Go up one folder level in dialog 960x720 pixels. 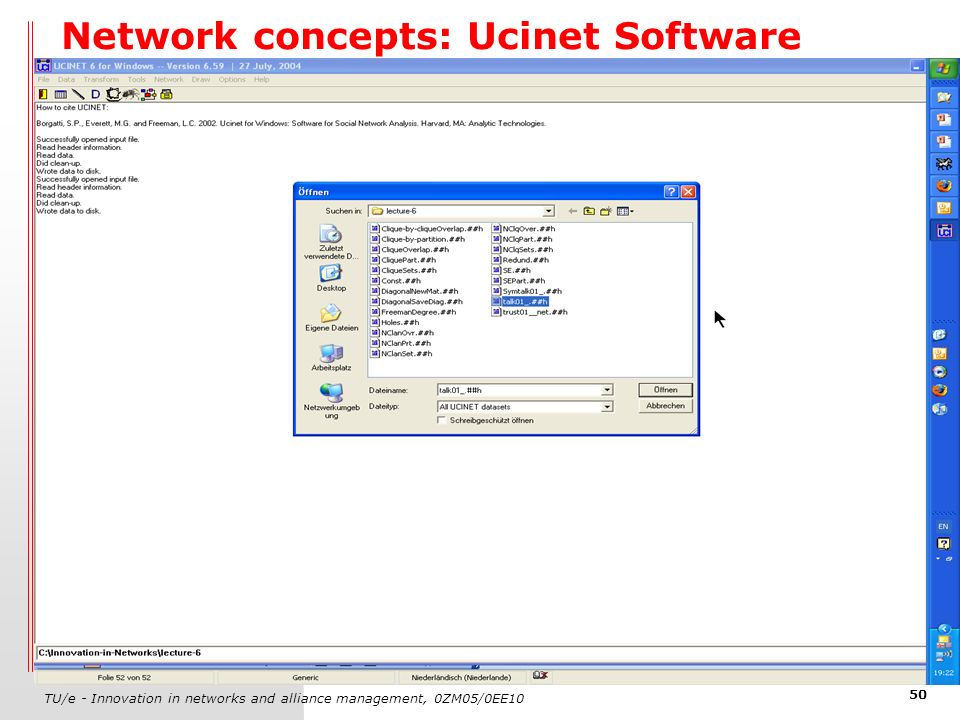(589, 211)
